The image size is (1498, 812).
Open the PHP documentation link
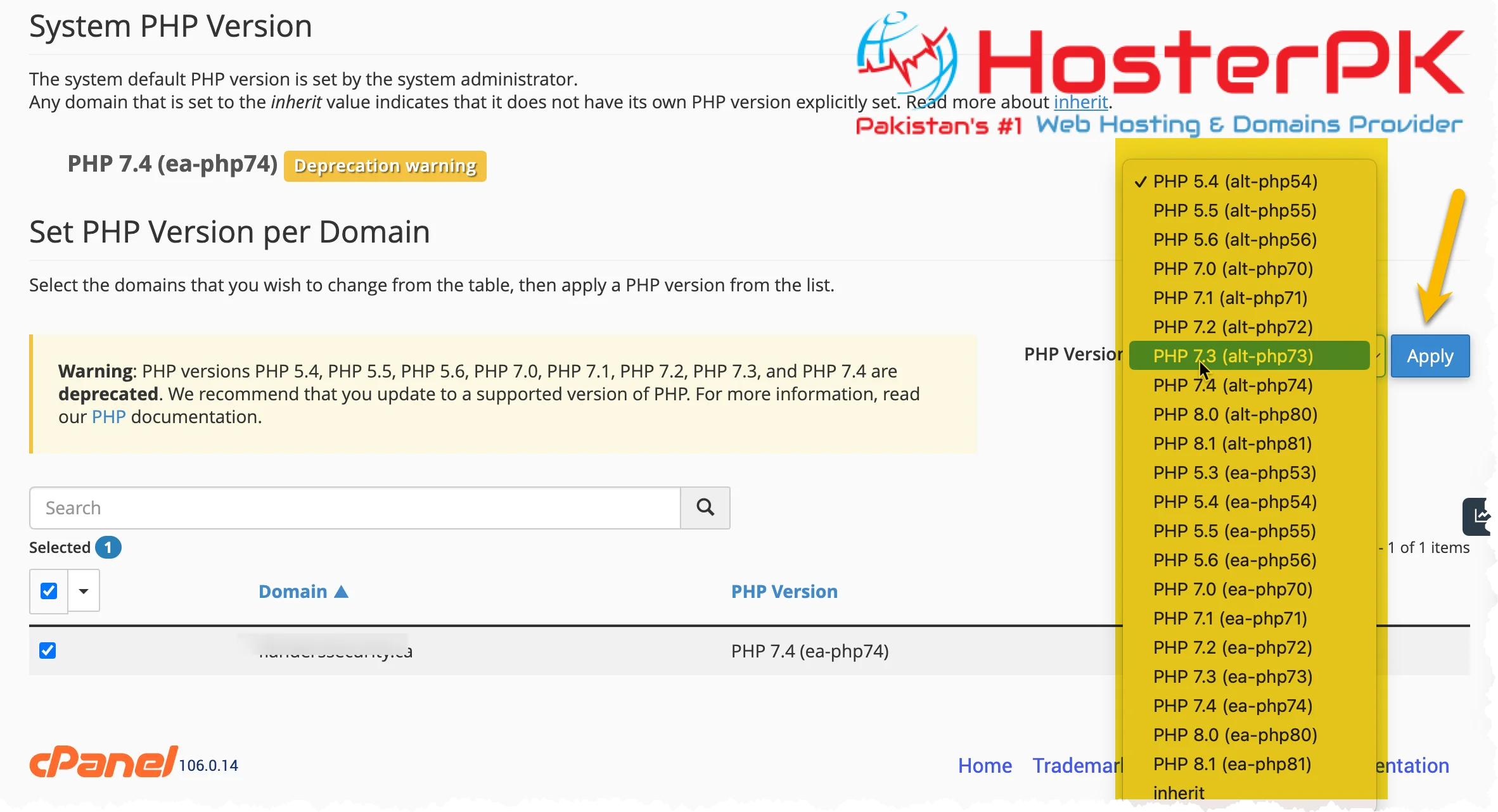click(x=108, y=416)
